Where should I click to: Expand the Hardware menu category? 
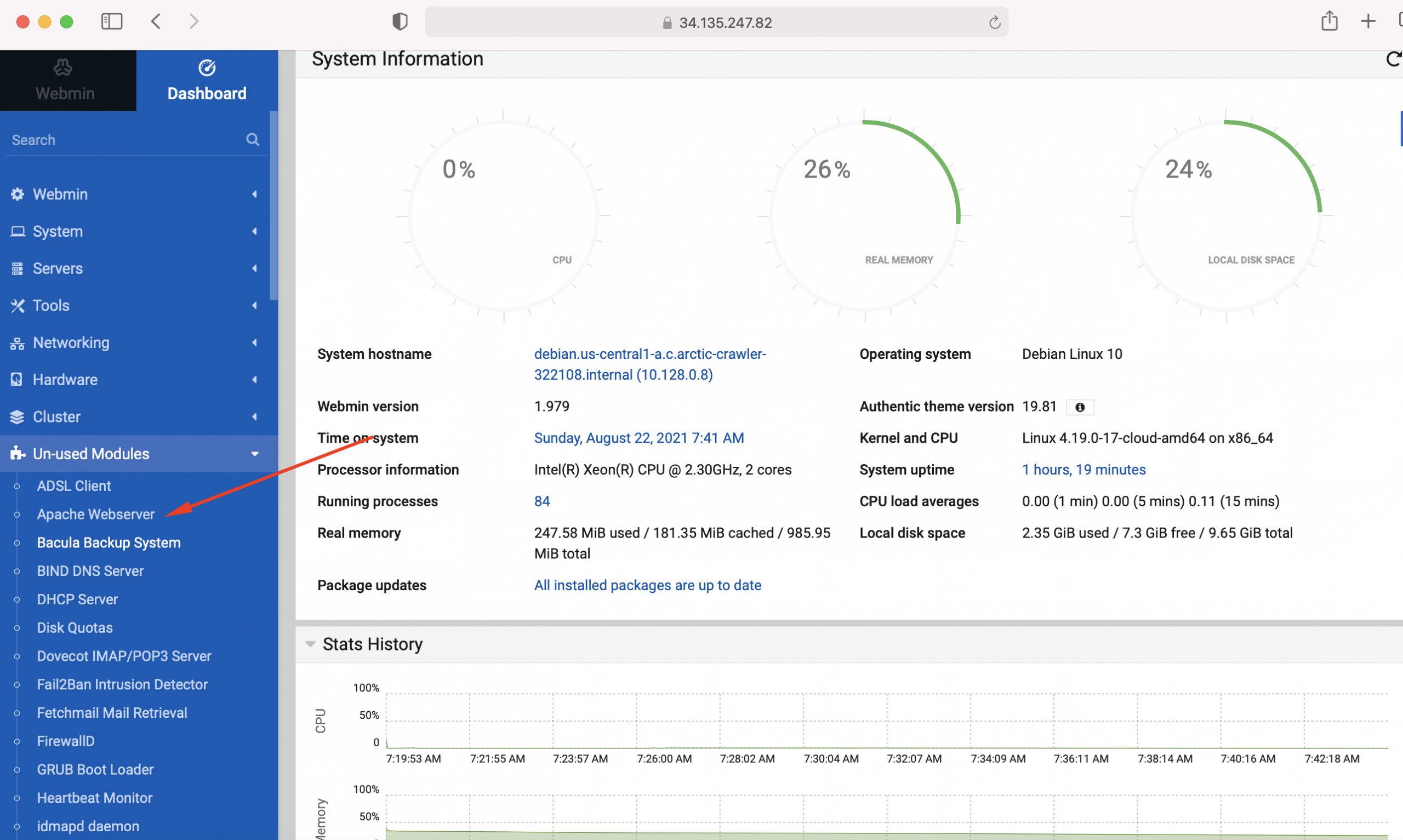(139, 380)
